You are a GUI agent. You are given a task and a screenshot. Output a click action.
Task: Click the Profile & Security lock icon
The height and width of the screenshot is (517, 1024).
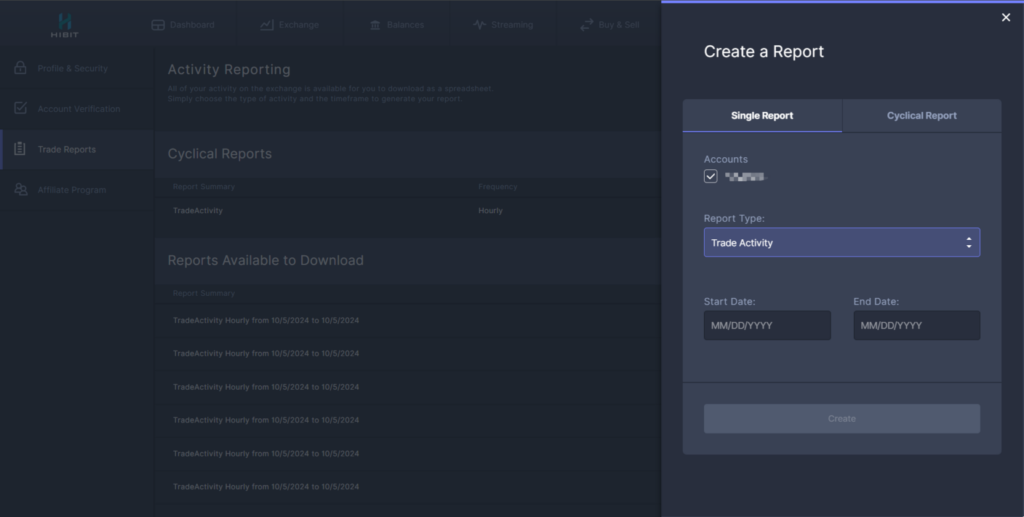point(20,67)
